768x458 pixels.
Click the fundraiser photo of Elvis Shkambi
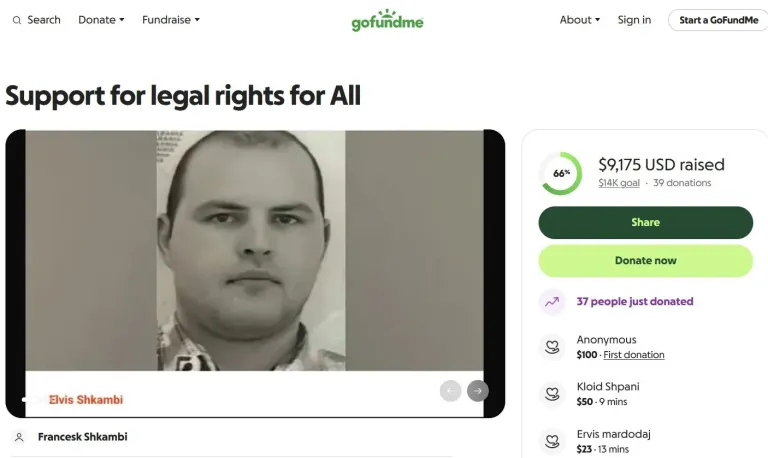pos(251,250)
